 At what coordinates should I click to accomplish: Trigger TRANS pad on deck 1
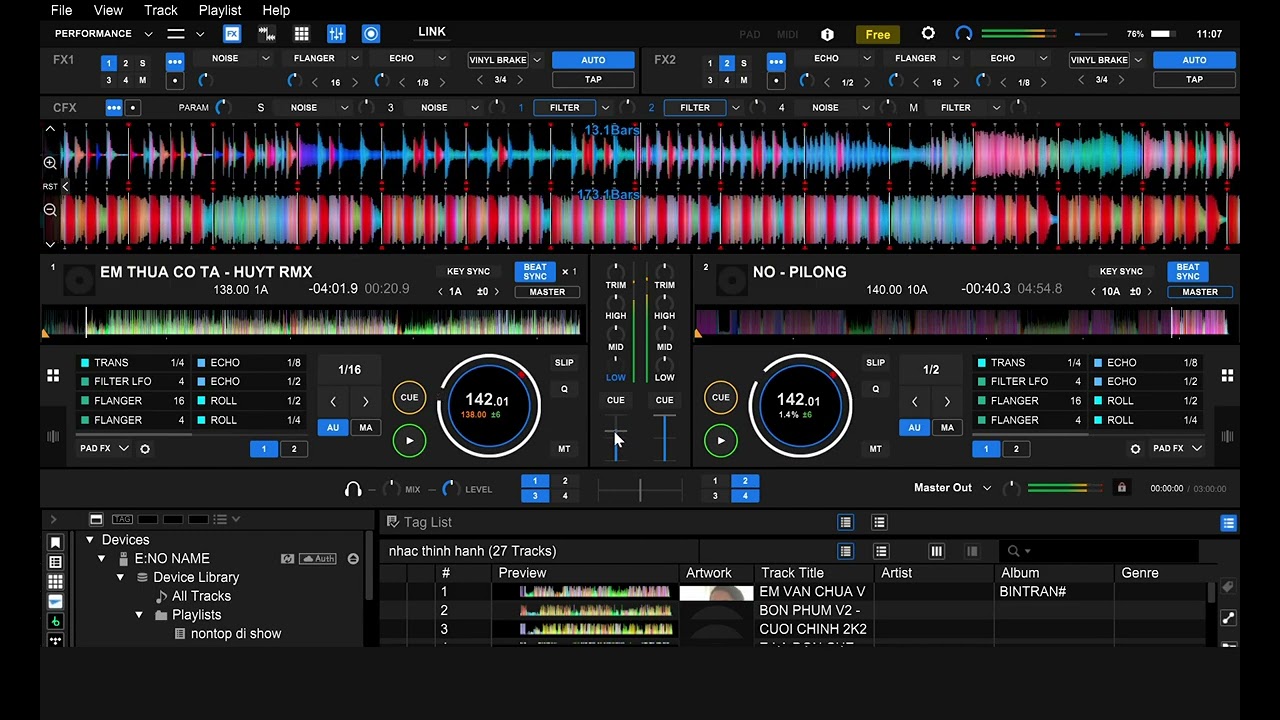tap(133, 363)
